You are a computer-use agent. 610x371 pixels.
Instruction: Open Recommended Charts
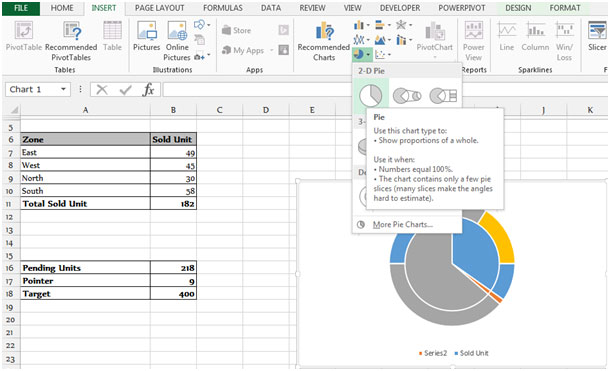(324, 41)
